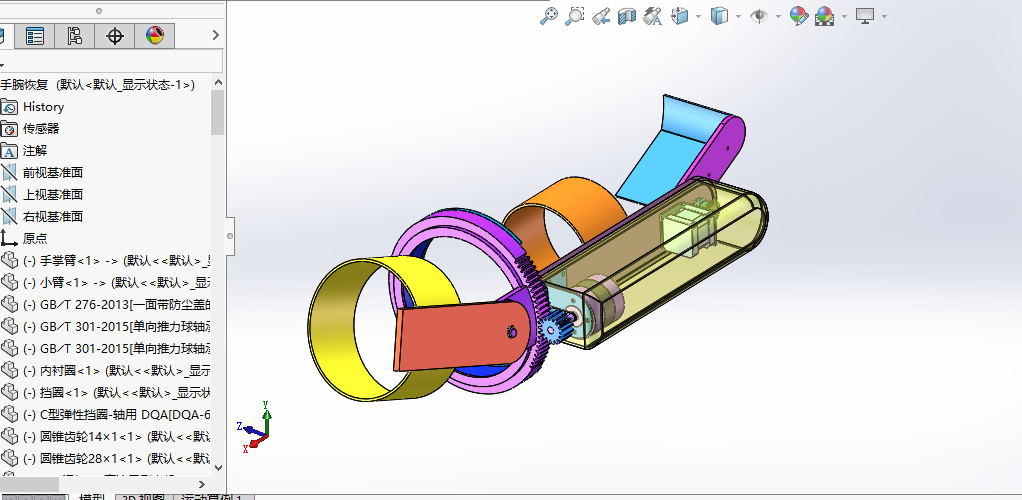The image size is (1022, 500).
Task: Click the Previous View icon
Action: click(x=601, y=16)
